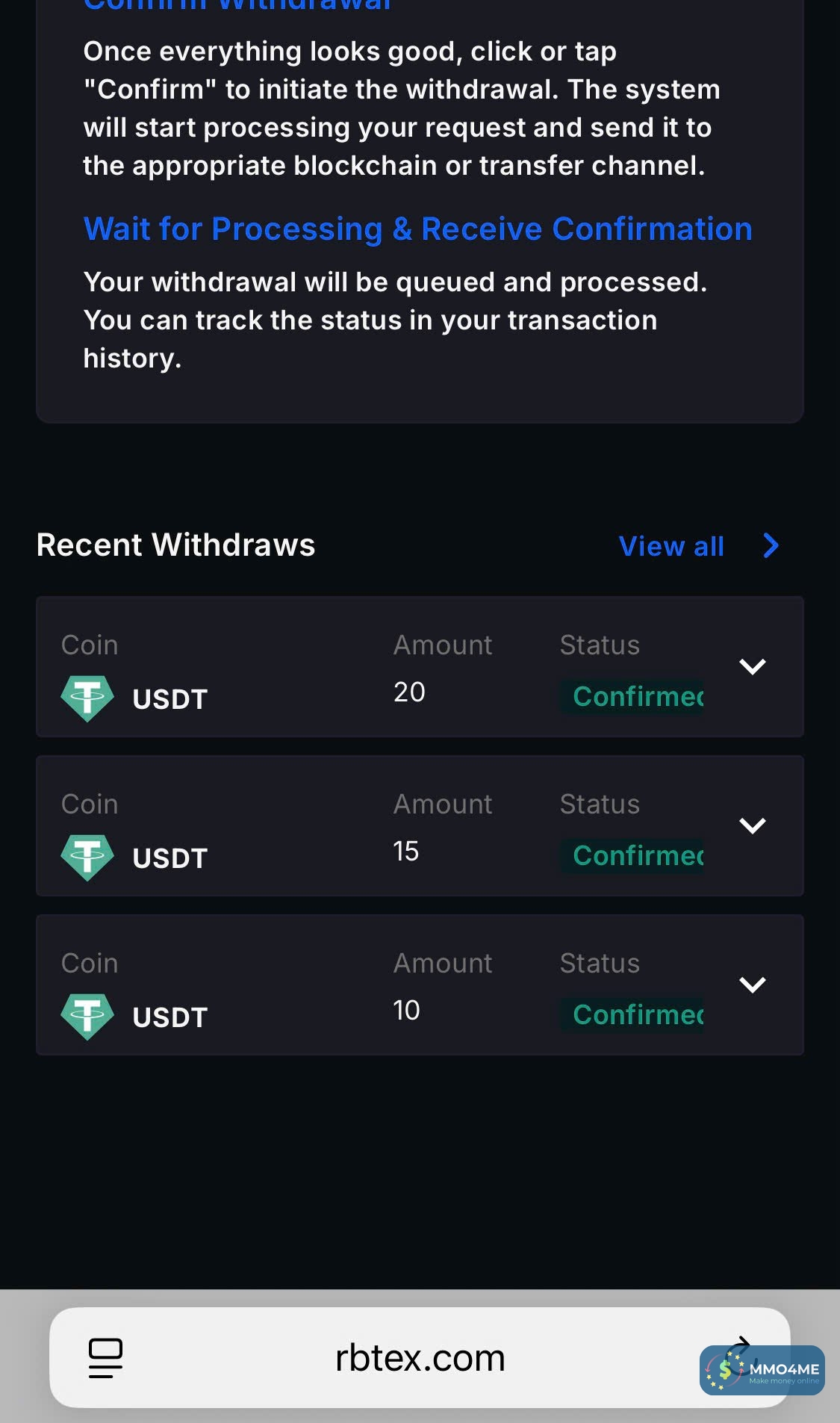Tap the Tether icon in the 20 USDT row
This screenshot has height=1423, width=840.
tap(87, 698)
